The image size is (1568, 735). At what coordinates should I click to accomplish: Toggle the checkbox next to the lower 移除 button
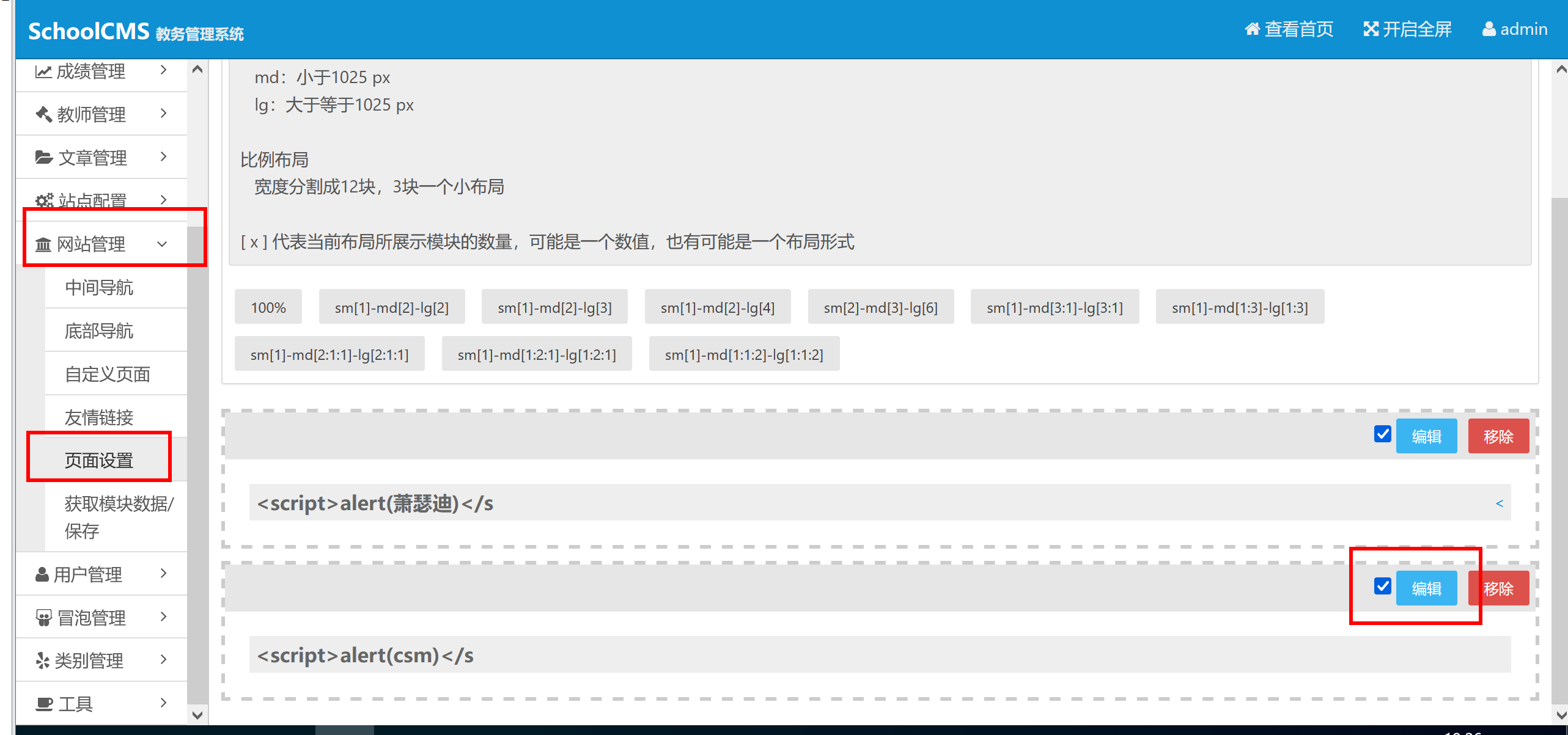coord(1382,587)
